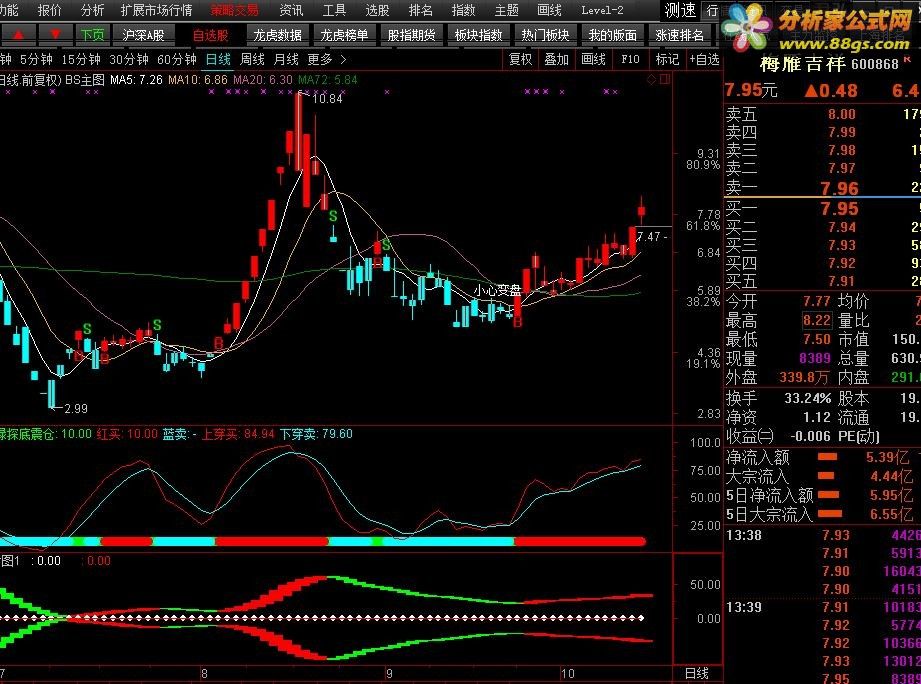Click the 最高 value 8.22
The width and height of the screenshot is (921, 684).
[817, 321]
